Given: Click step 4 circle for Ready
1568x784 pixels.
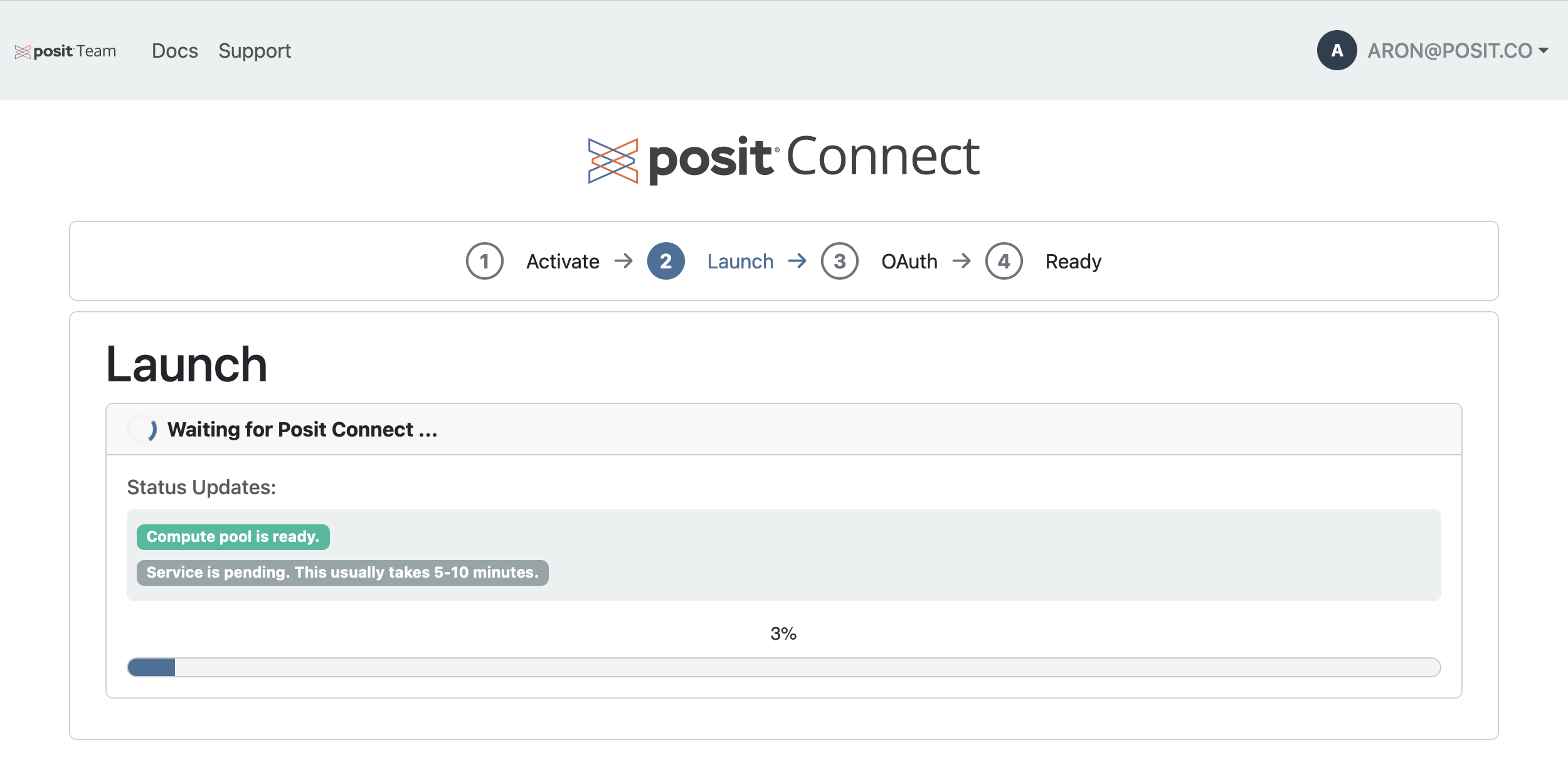Looking at the screenshot, I should click(x=1004, y=261).
